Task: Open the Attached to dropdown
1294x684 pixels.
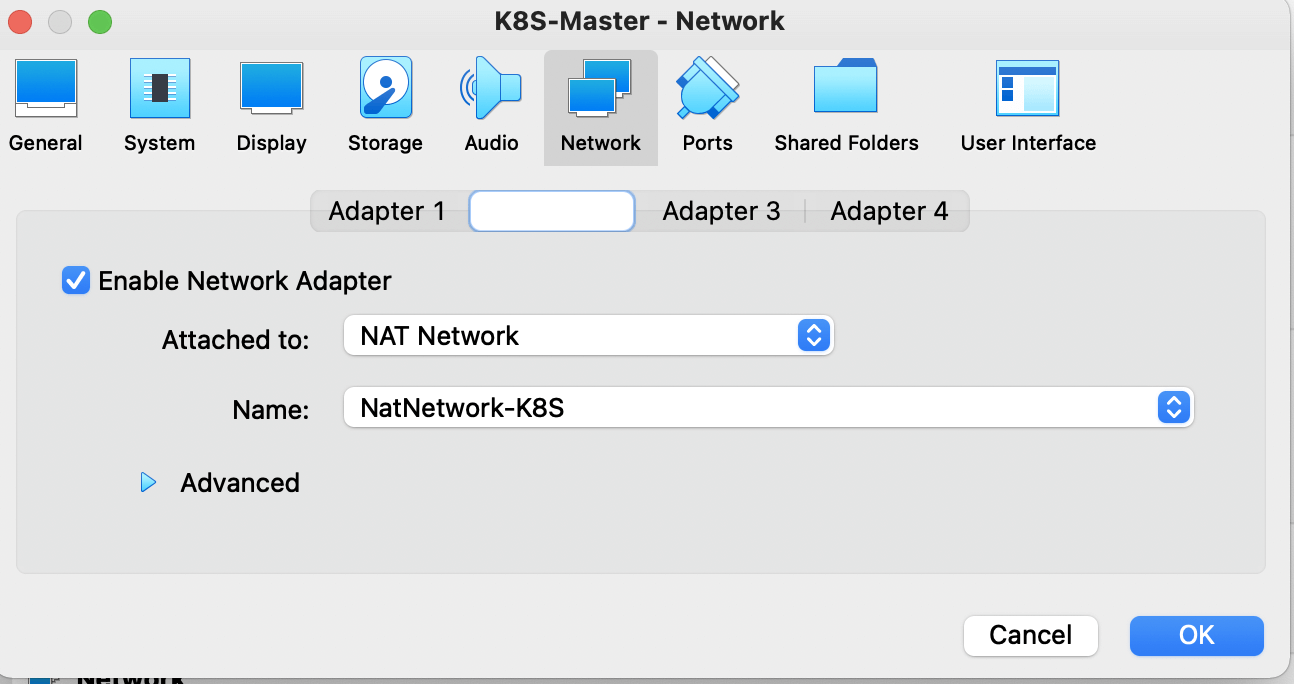Action: click(x=588, y=336)
